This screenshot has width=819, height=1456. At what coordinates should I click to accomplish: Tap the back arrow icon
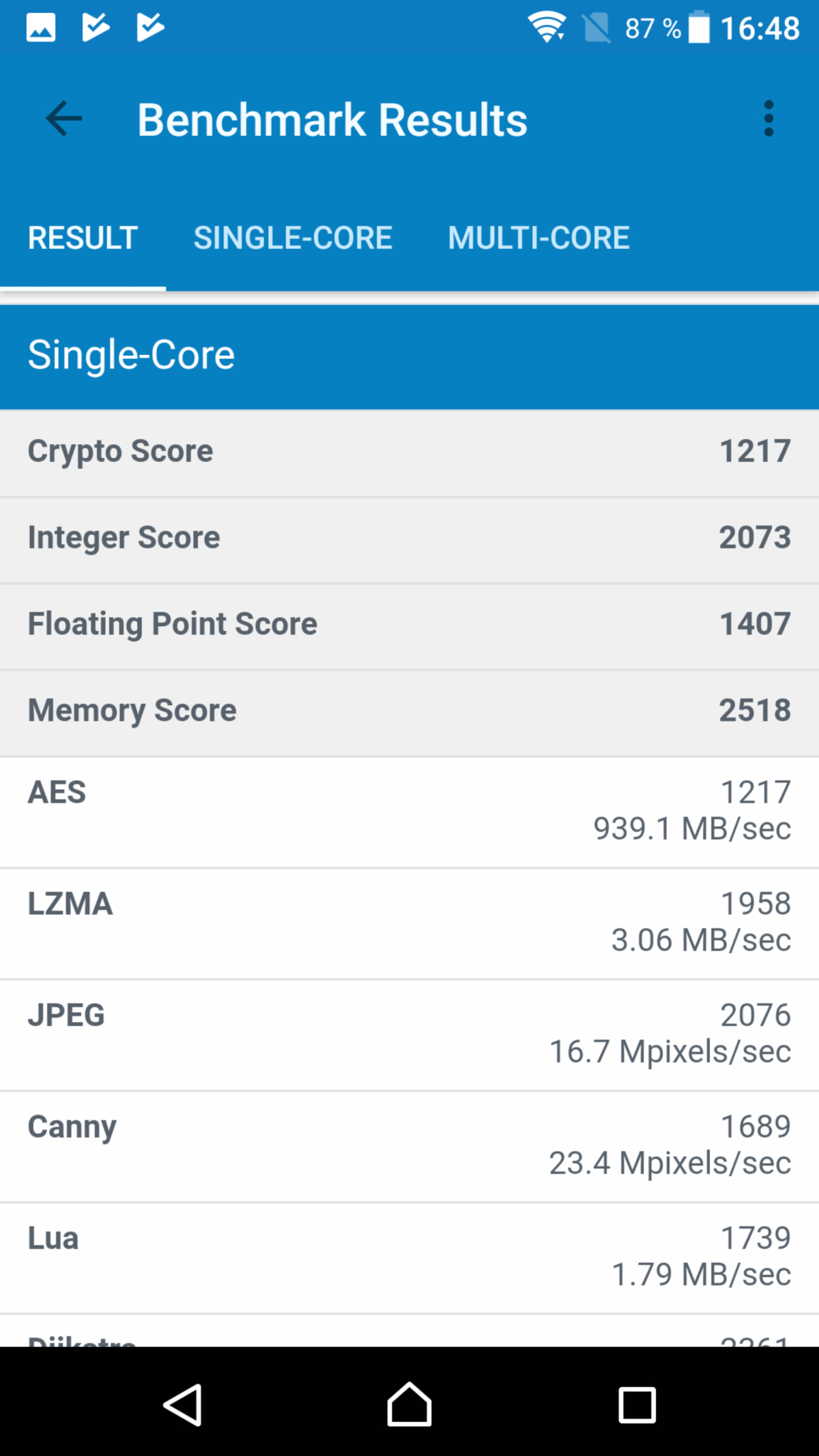click(63, 119)
